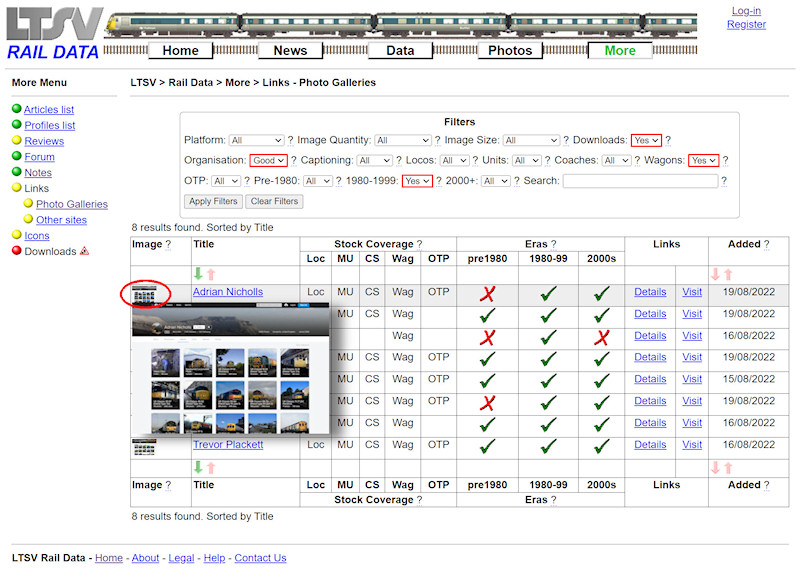Click help question mark next to Downloads filter
Image resolution: width=800 pixels, height=574 pixels.
click(x=668, y=140)
